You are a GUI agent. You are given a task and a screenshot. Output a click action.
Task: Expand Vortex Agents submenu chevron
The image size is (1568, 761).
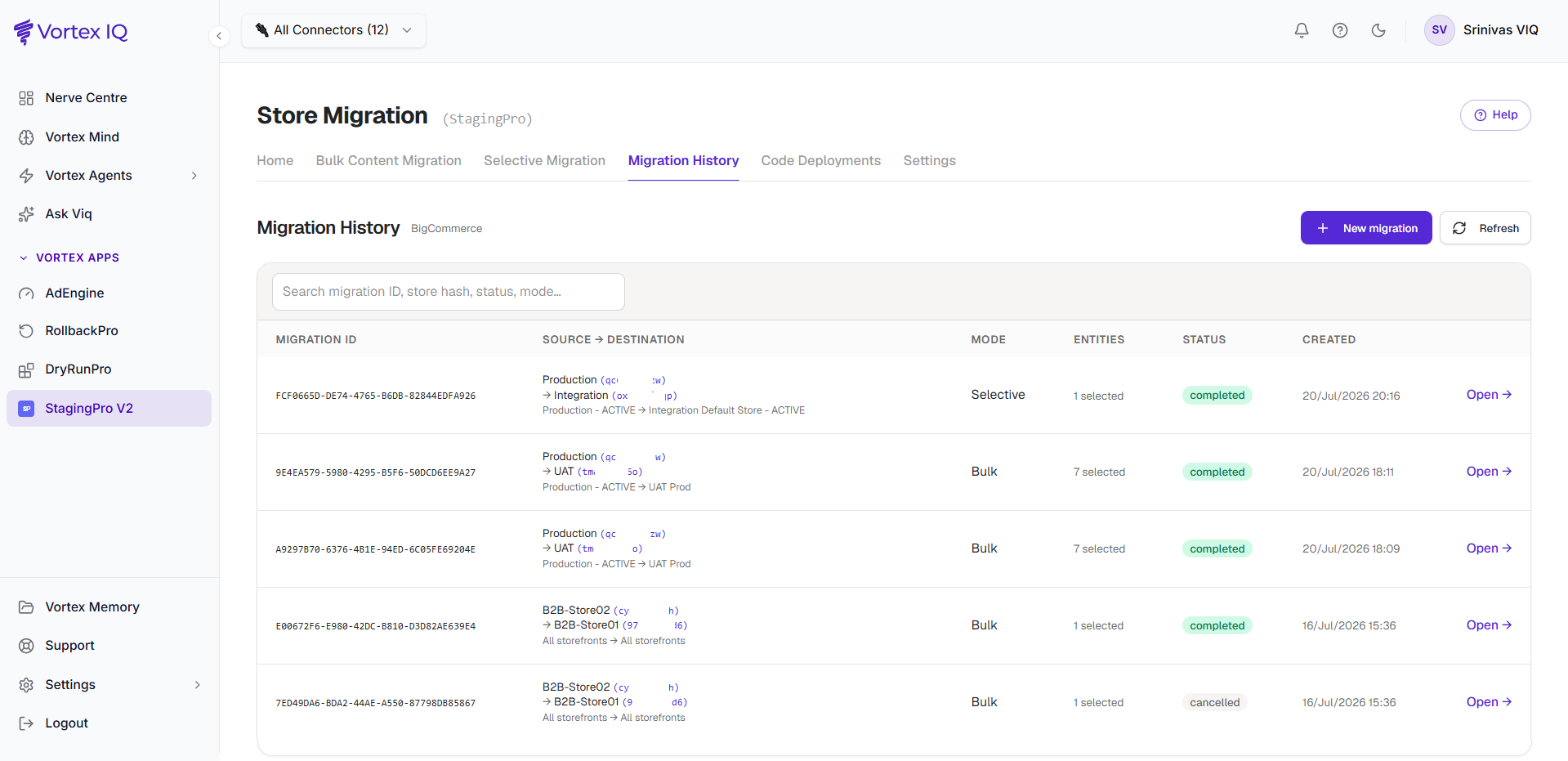click(x=194, y=176)
